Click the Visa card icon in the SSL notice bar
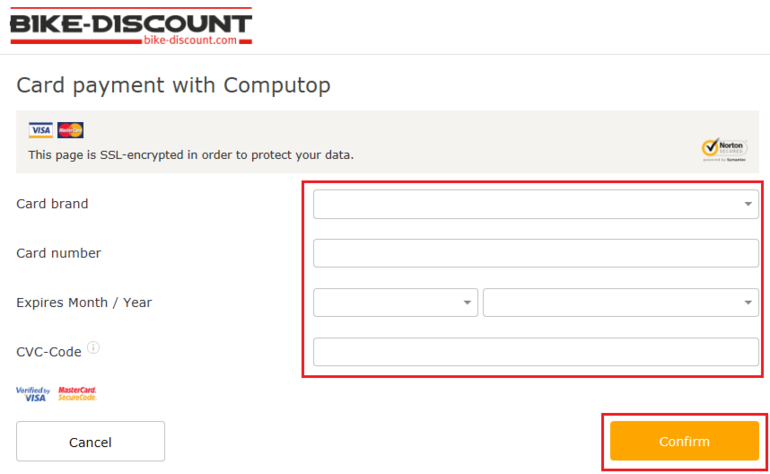Viewport: 770px width, 474px height. click(x=41, y=130)
